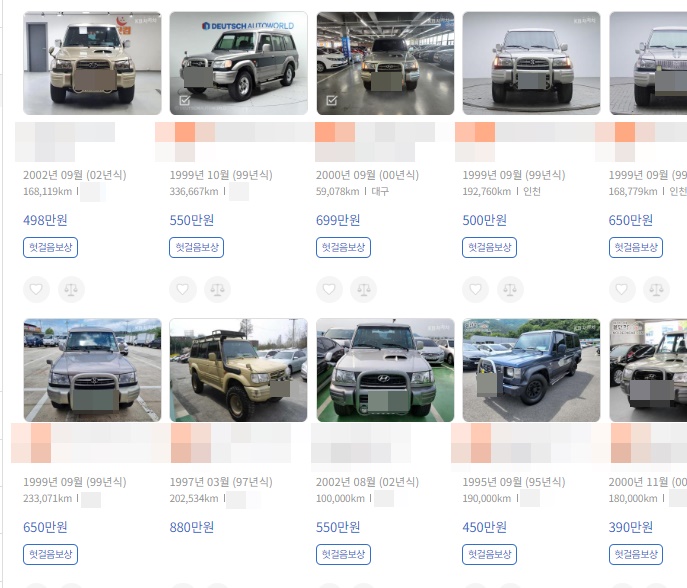Select 헛걸음보상 badge under 450만원
The image size is (687, 588).
click(489, 555)
